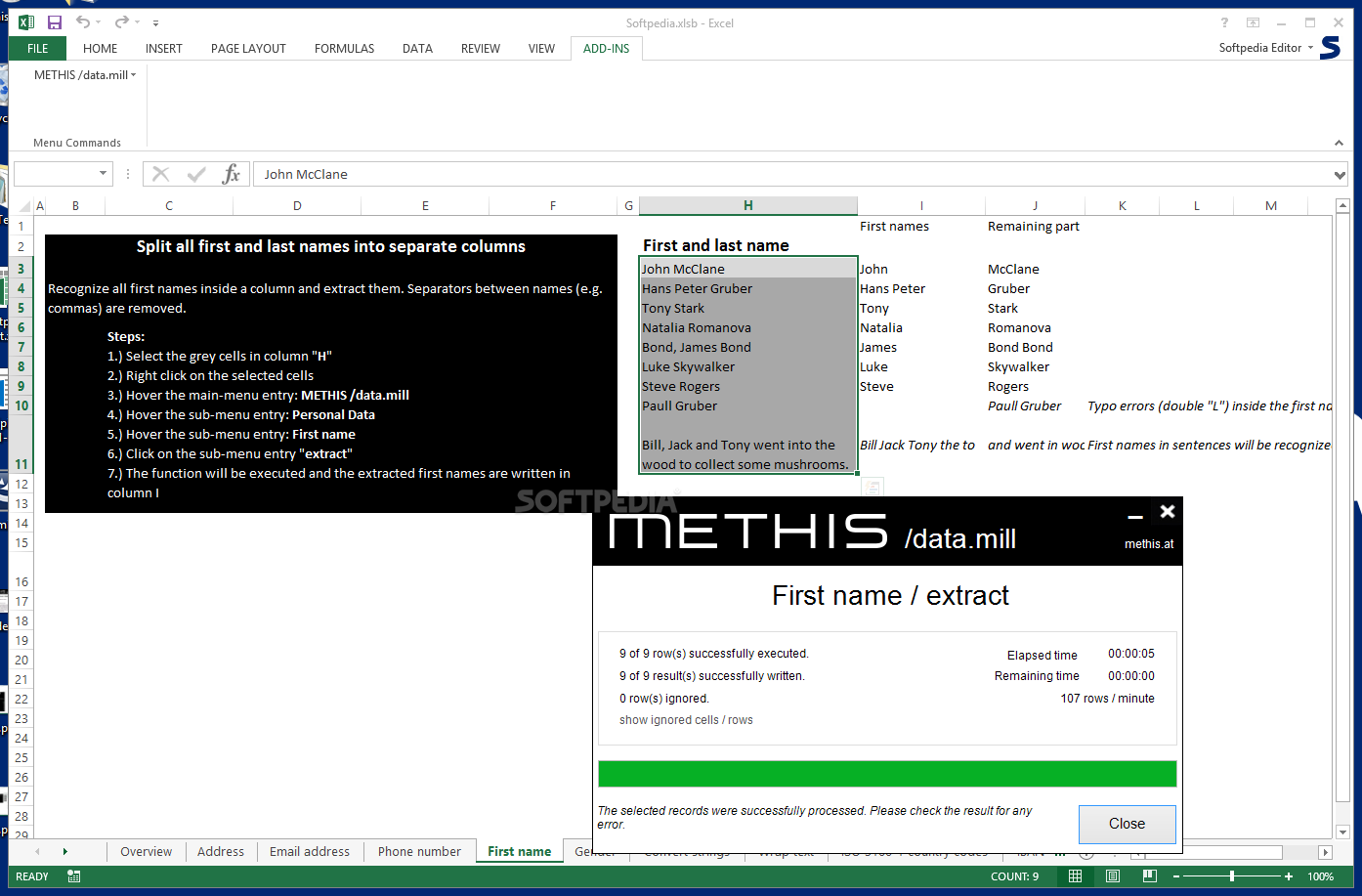The width and height of the screenshot is (1362, 896).
Task: Click the formula bar input with John McClane
Action: pos(792,174)
